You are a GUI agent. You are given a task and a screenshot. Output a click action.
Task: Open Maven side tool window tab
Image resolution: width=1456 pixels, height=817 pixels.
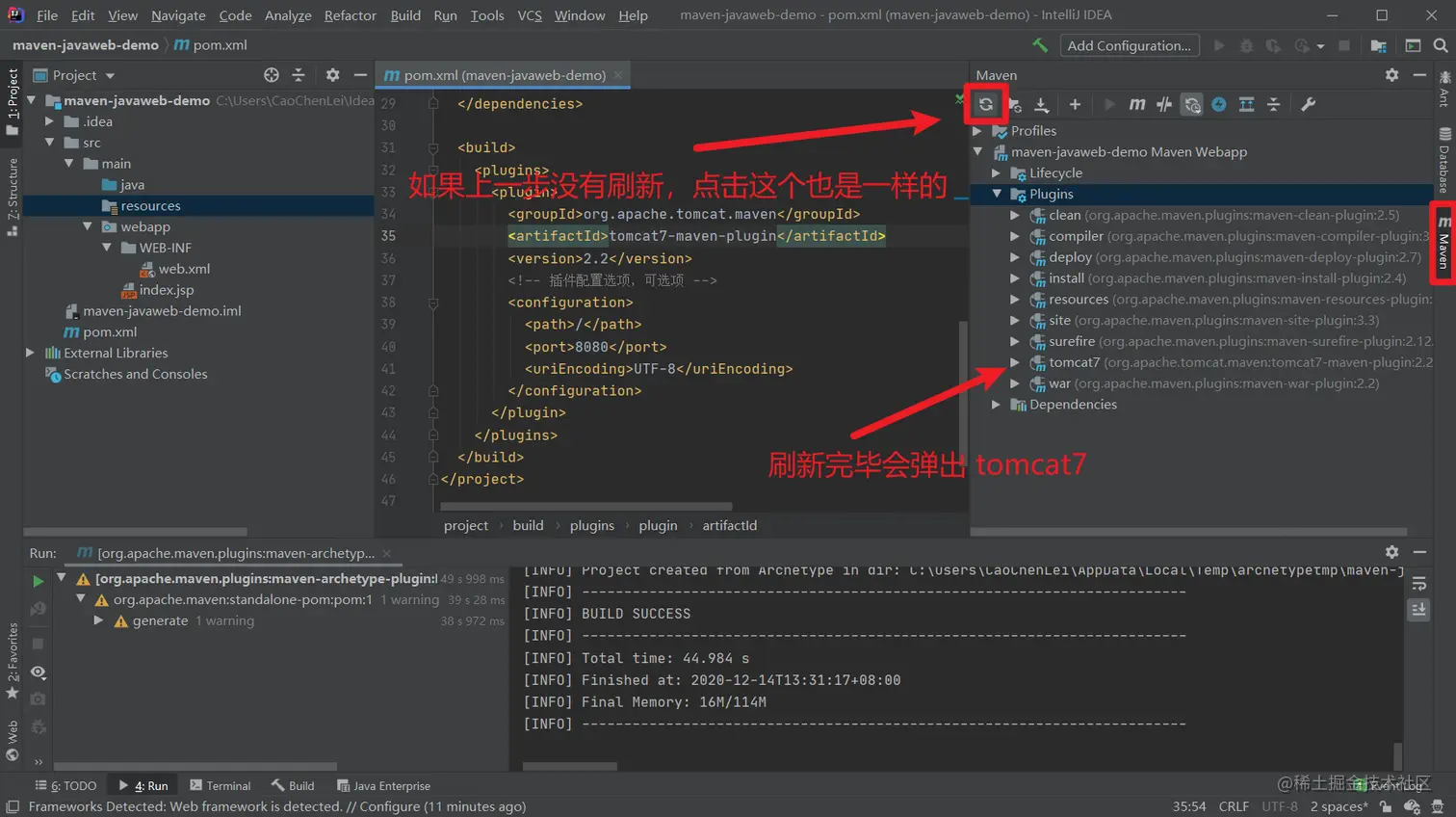click(x=1443, y=245)
